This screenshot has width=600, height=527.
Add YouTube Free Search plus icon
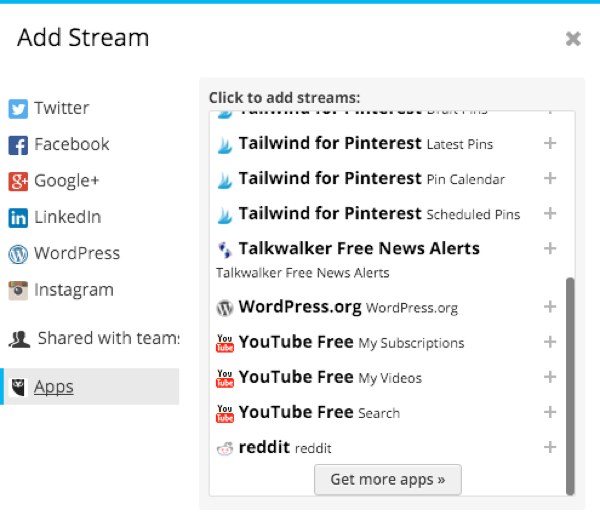[x=550, y=412]
